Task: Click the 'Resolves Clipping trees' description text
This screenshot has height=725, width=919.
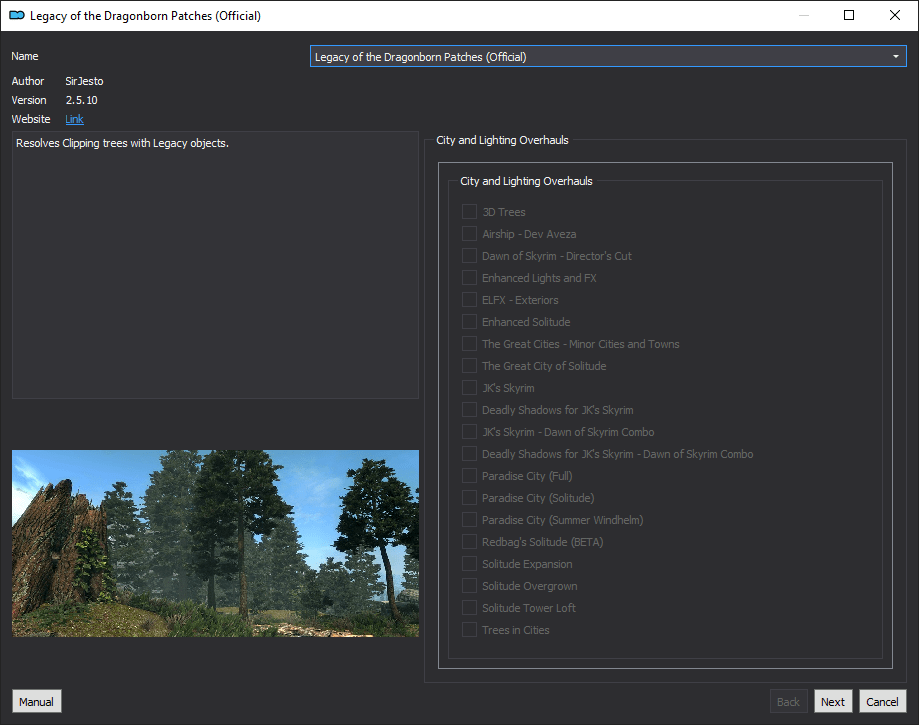Action: (x=122, y=143)
